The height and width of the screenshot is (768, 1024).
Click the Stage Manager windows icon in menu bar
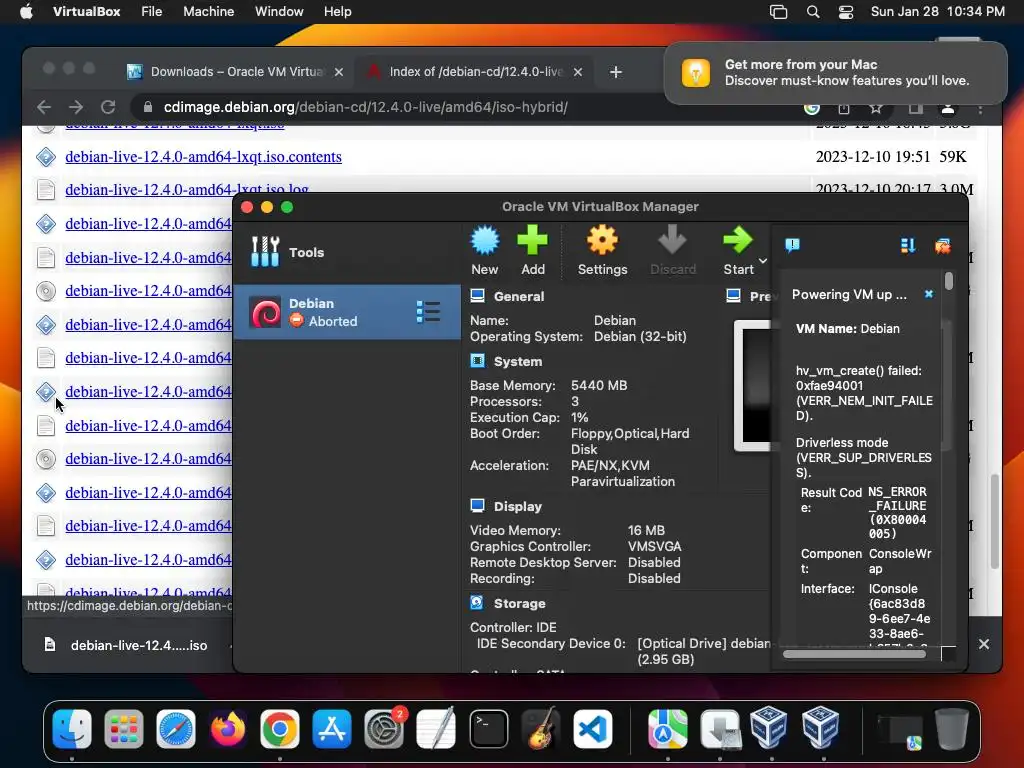(x=778, y=12)
